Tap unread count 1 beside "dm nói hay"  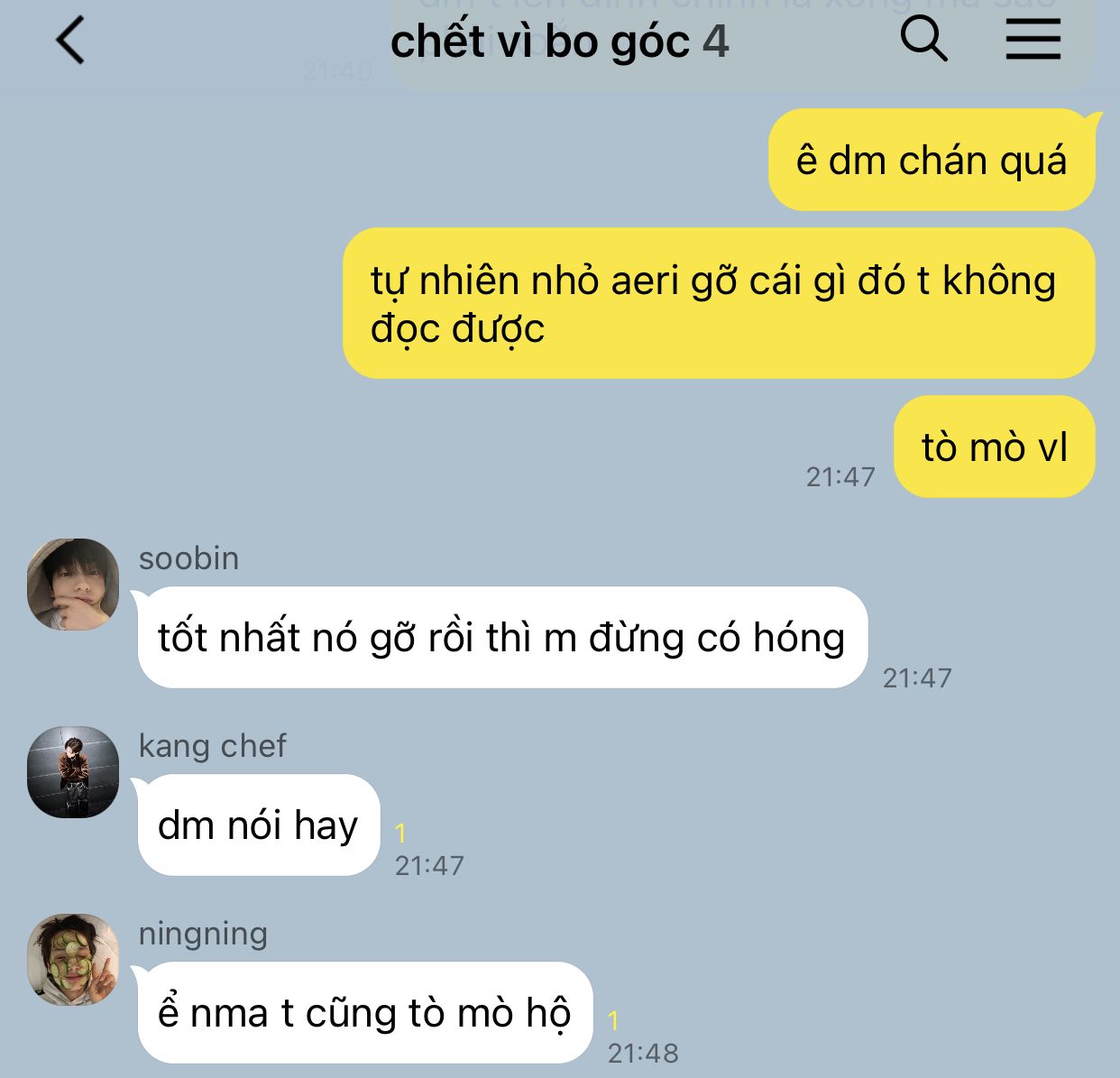pyautogui.click(x=400, y=833)
